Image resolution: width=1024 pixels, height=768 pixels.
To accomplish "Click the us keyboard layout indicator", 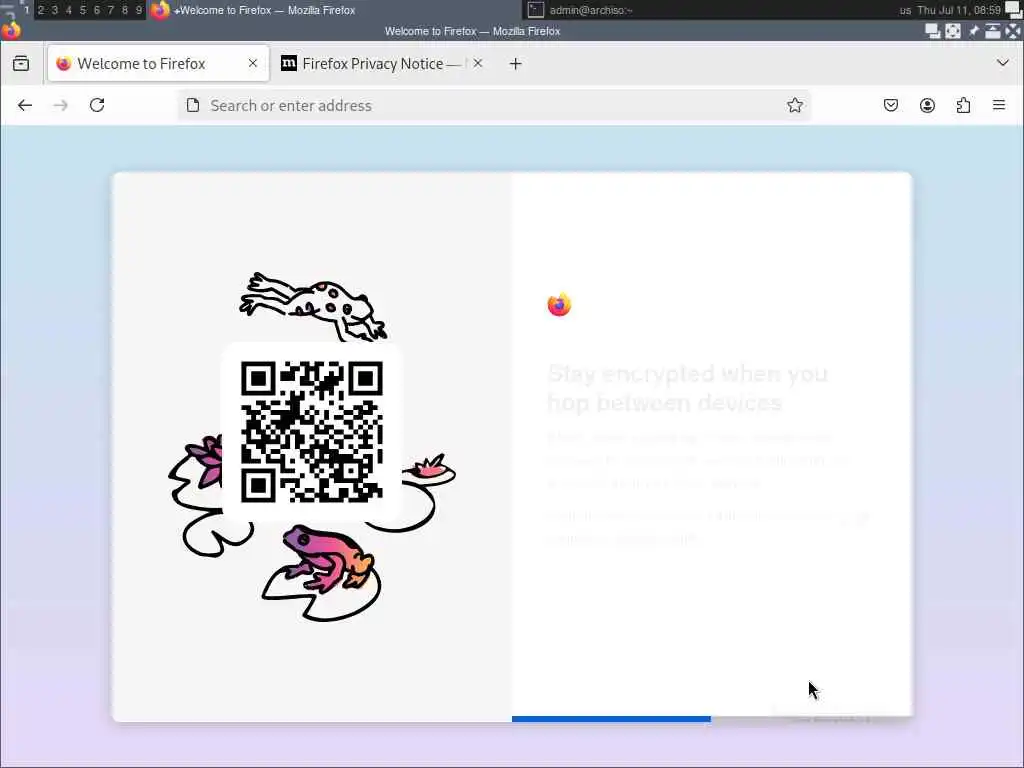I will tap(905, 10).
